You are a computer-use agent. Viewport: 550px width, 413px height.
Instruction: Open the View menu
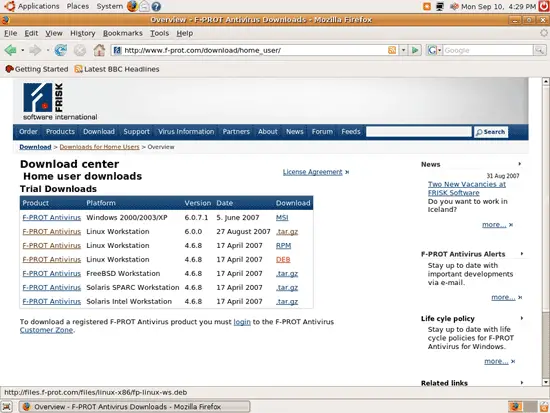(54, 33)
